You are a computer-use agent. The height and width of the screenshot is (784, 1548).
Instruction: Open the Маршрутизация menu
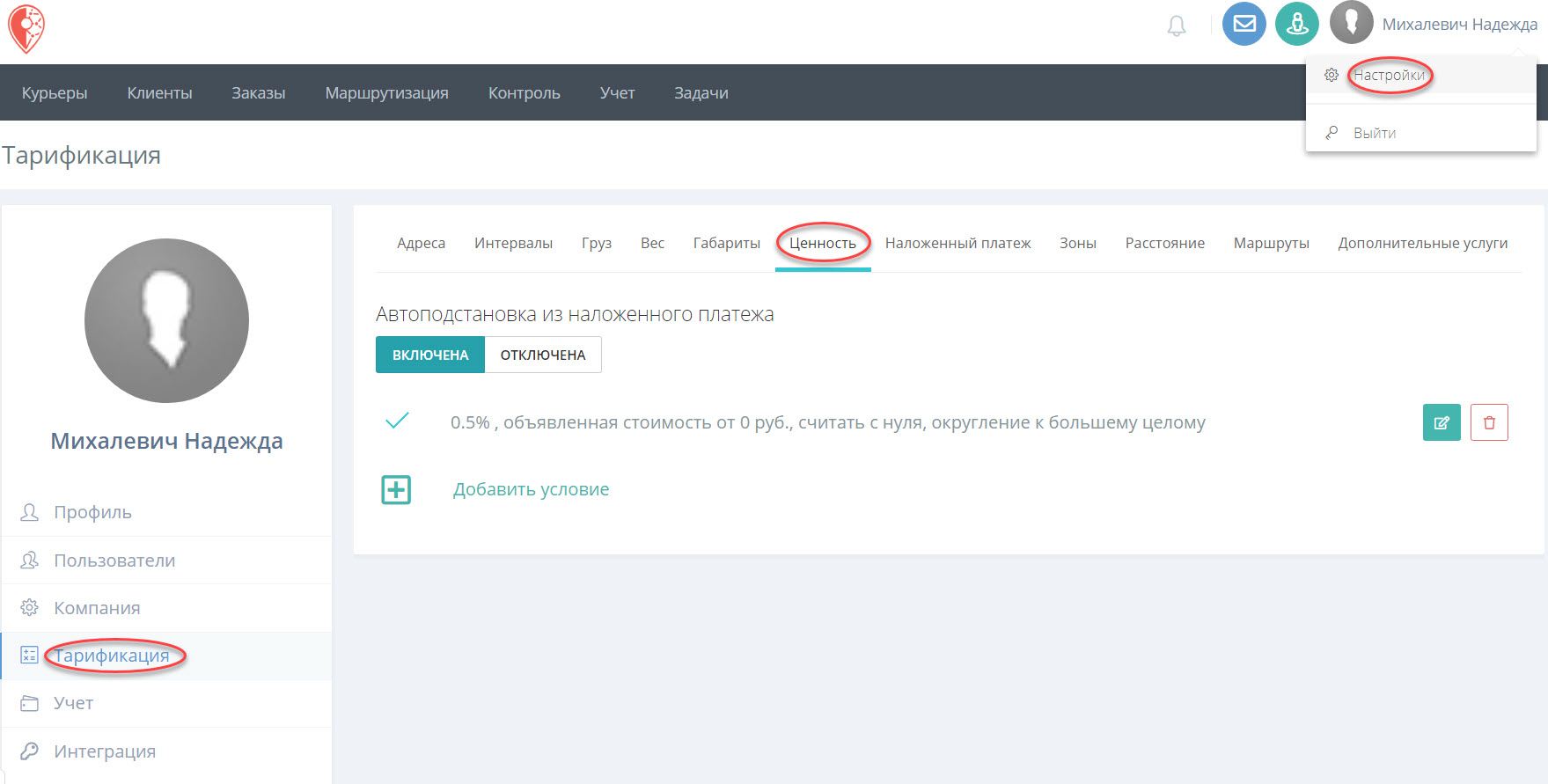387,92
